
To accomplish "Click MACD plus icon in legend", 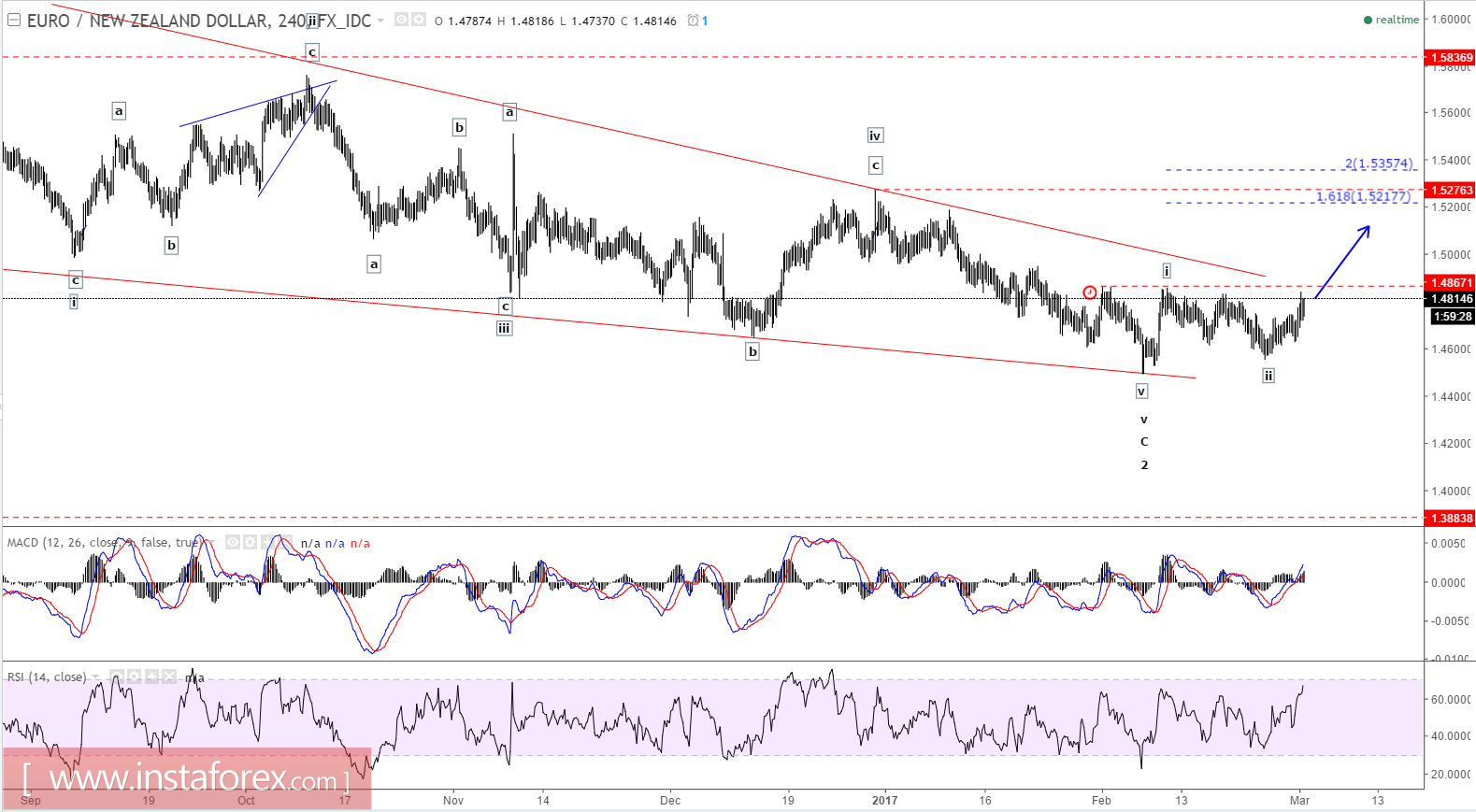I will pyautogui.click(x=267, y=542).
